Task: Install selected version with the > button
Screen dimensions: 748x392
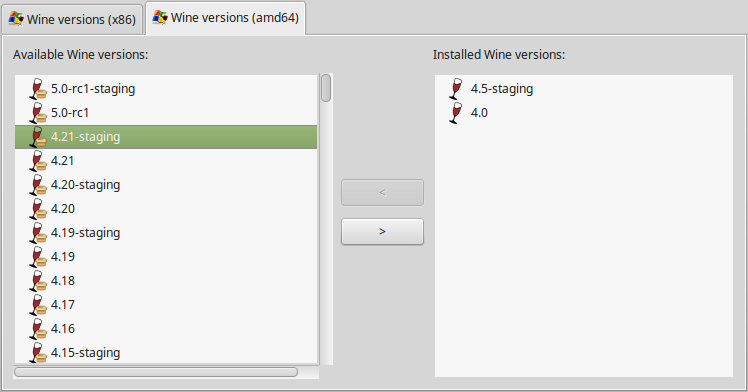Action: coord(382,231)
